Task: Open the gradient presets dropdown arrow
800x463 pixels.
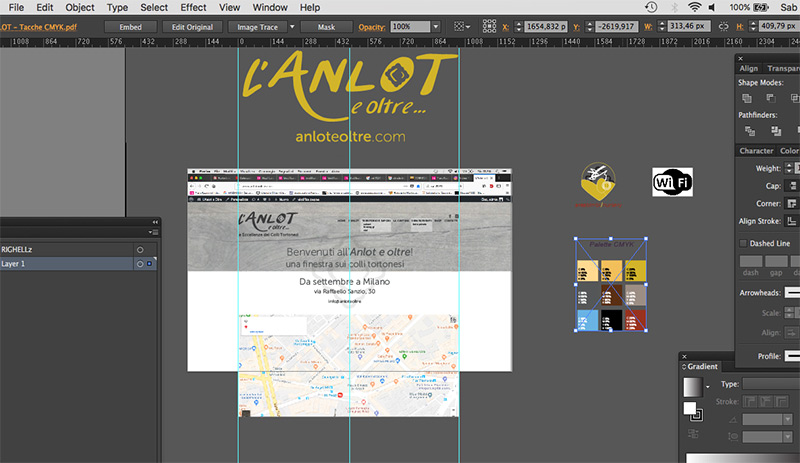Action: pos(707,387)
